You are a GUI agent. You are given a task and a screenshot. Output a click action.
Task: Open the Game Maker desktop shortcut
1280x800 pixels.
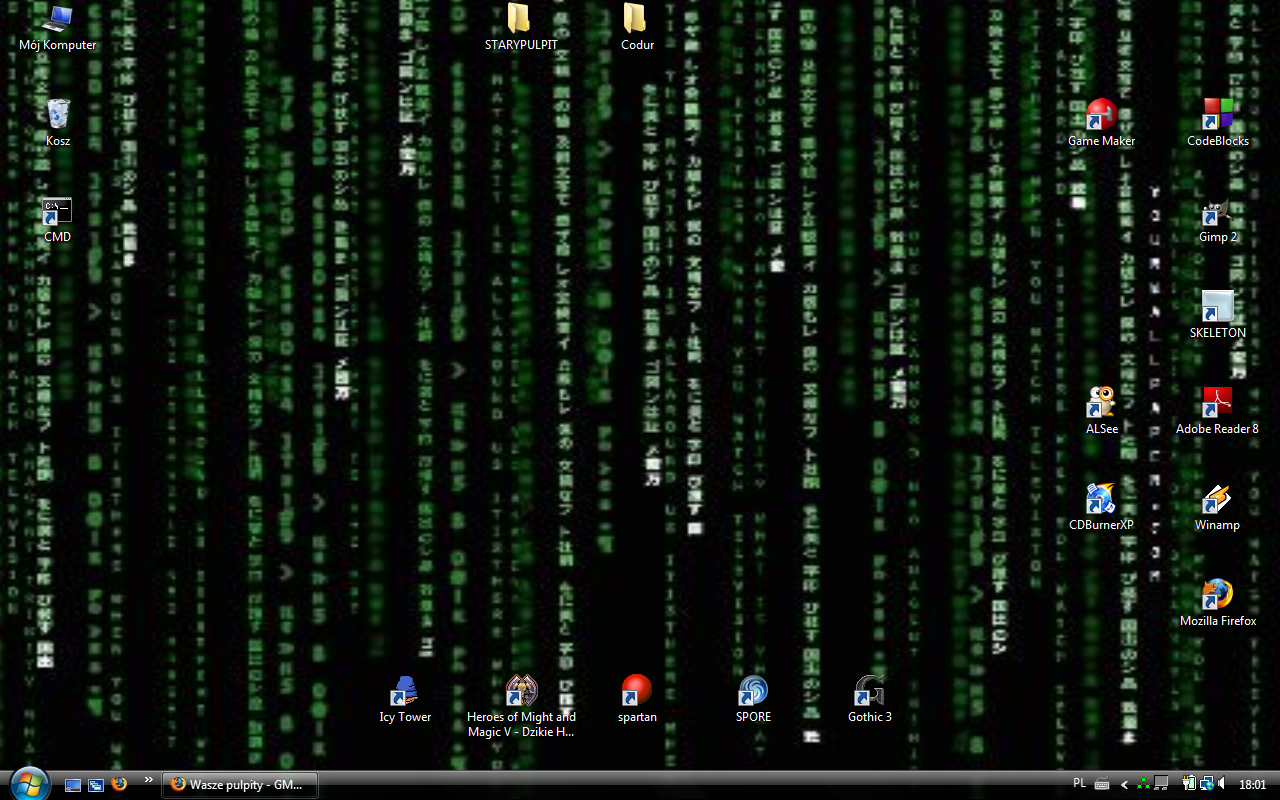(x=1101, y=115)
